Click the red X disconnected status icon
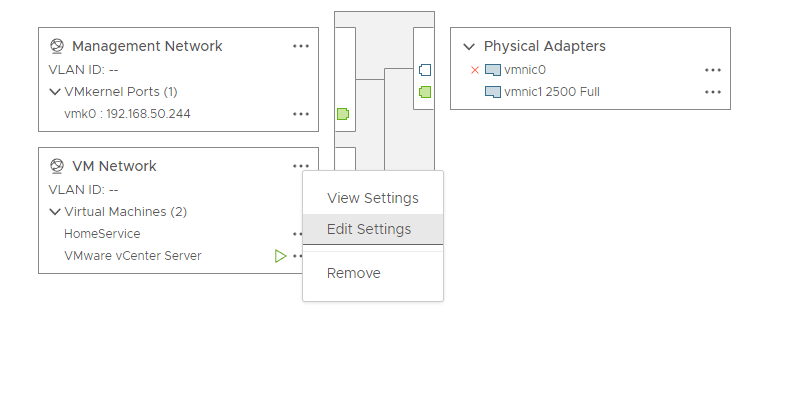 tap(475, 70)
